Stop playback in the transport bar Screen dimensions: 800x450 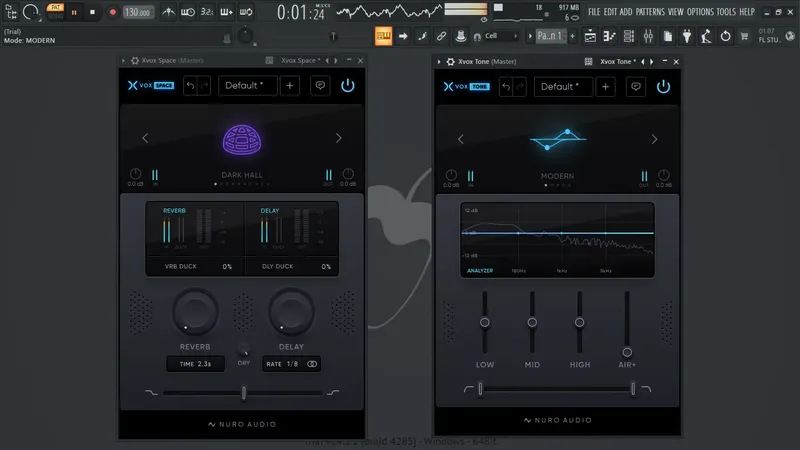click(x=92, y=12)
